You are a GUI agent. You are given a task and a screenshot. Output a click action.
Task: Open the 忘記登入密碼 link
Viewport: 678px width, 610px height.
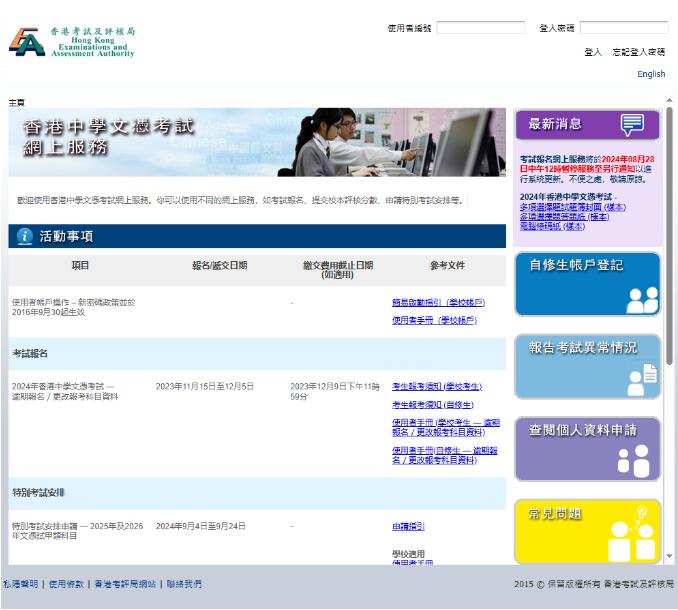tap(639, 52)
